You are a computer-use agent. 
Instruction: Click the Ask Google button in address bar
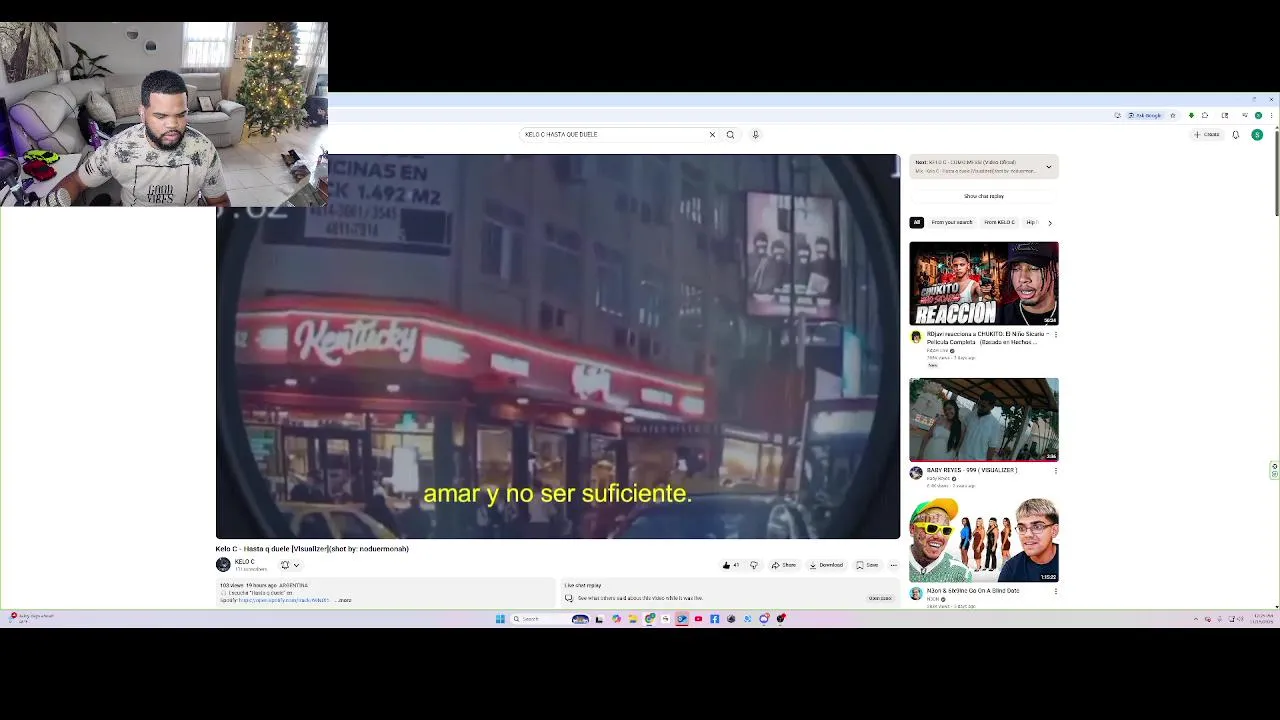(1145, 115)
